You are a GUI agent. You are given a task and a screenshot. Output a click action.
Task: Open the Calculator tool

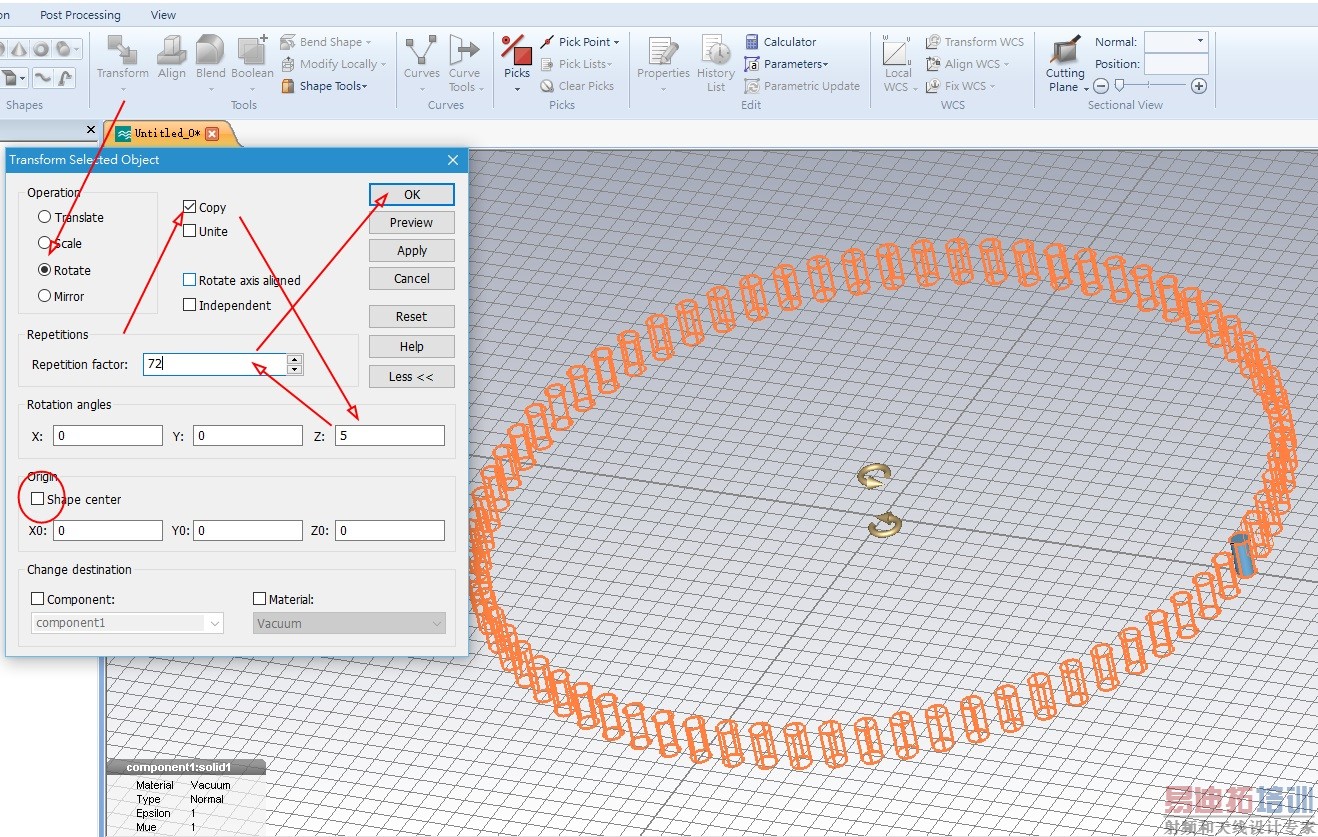coord(781,42)
